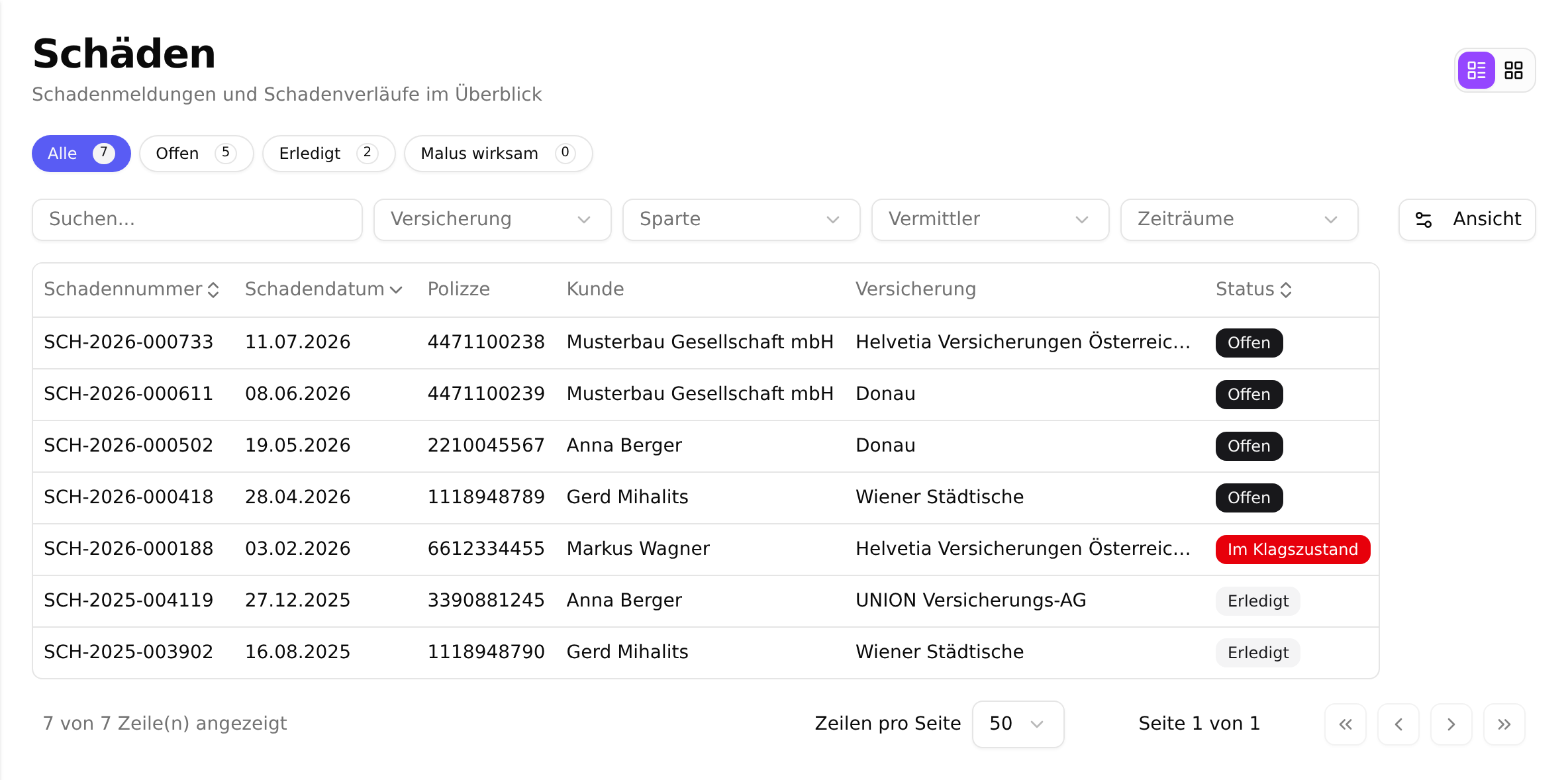Select the Erledigt filter tab
The height and width of the screenshot is (780, 1568).
[x=329, y=154]
